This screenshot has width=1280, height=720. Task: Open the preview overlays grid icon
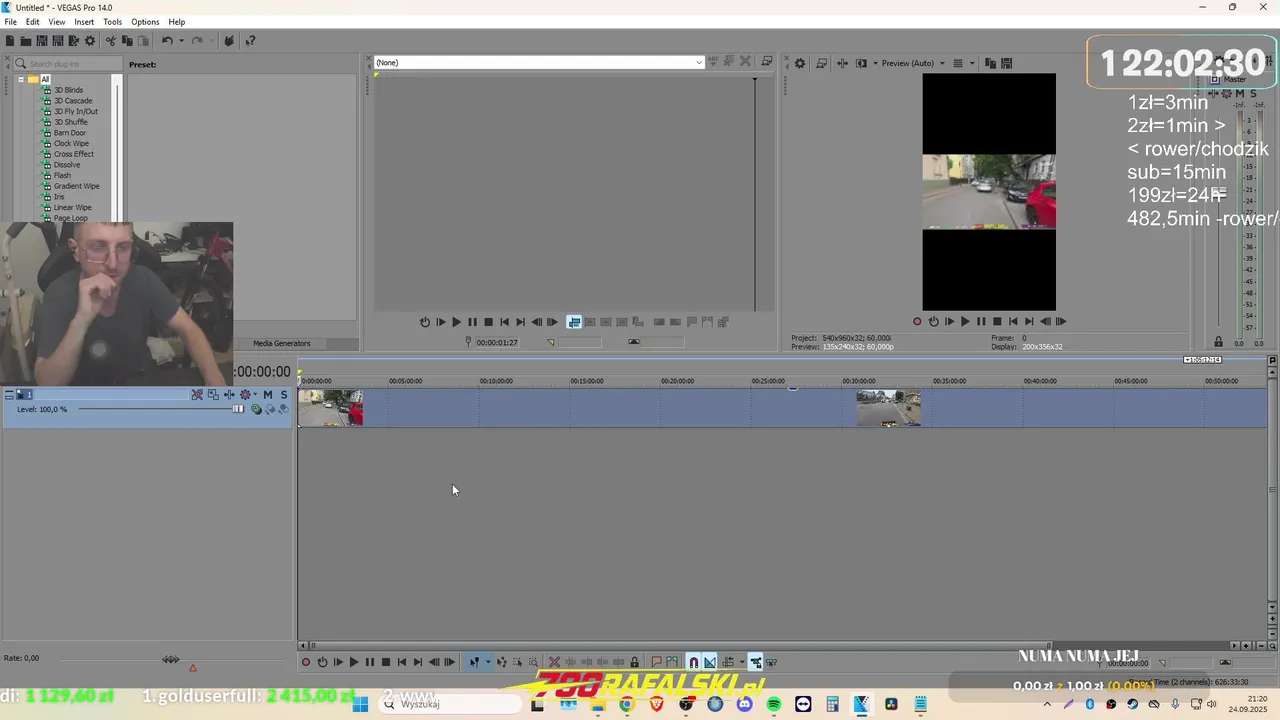coord(957,63)
